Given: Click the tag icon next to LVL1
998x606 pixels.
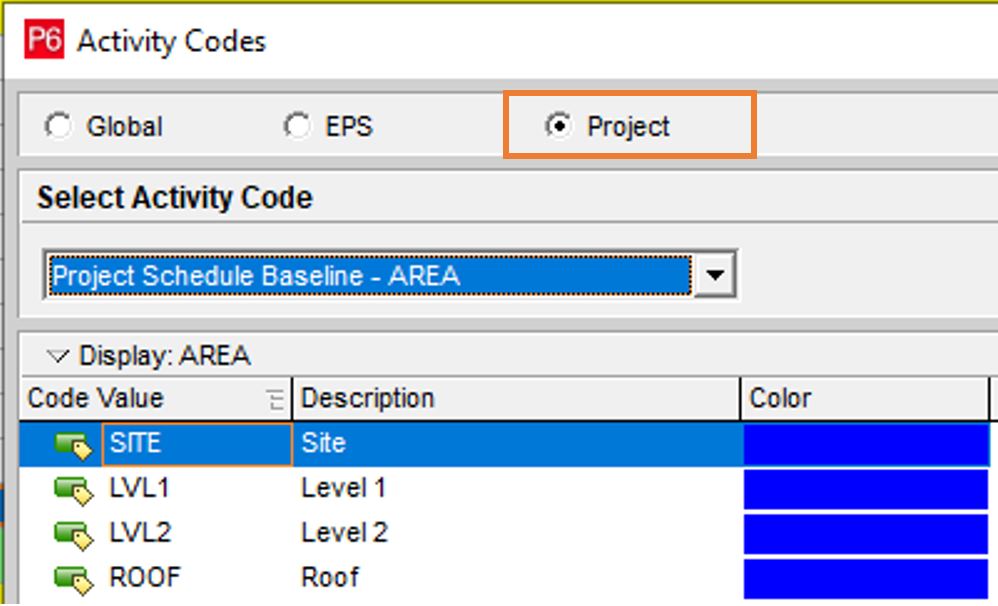Looking at the screenshot, I should [75, 487].
